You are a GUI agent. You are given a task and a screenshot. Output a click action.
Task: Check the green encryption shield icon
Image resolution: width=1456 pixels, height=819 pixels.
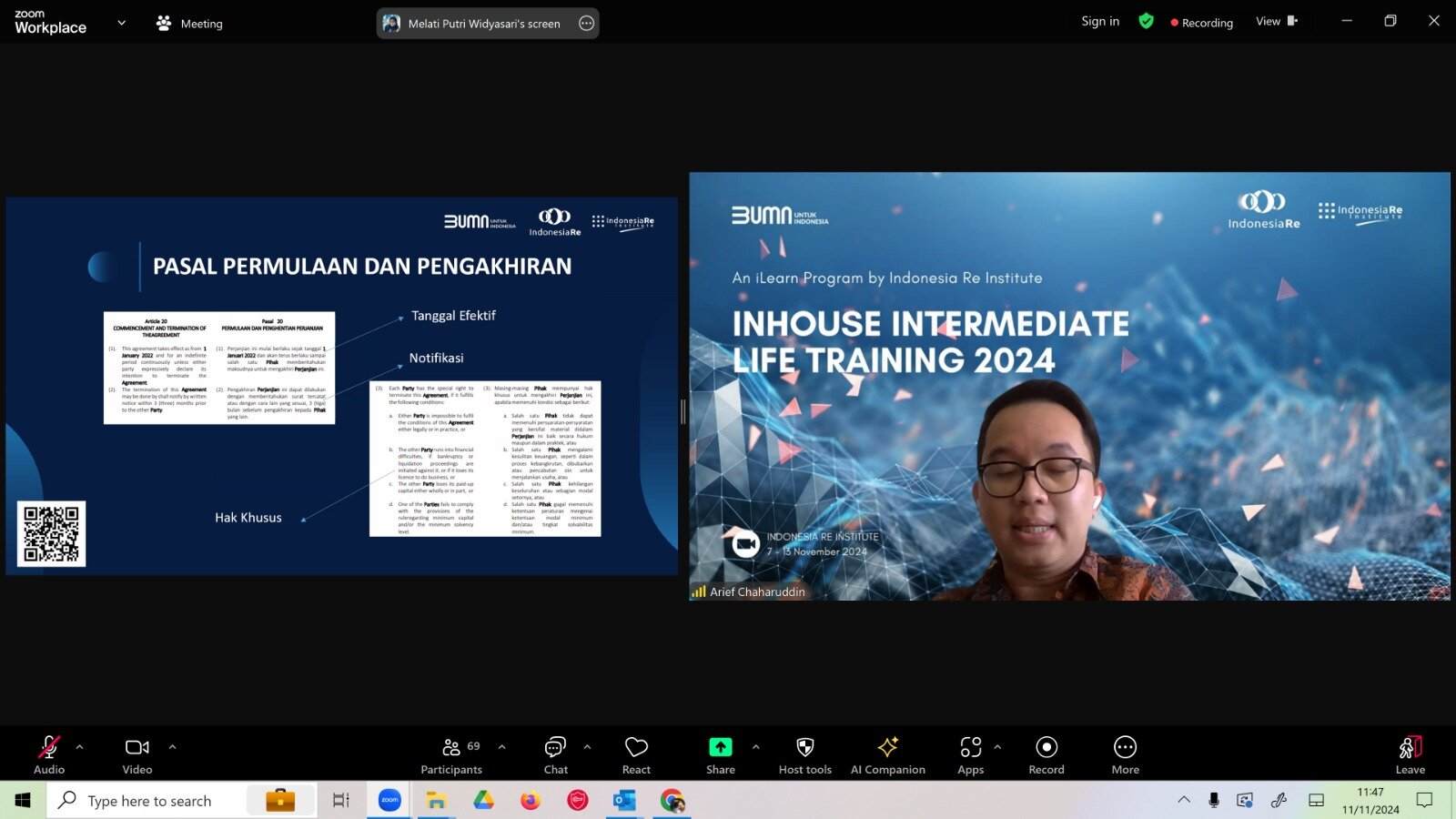click(1147, 21)
